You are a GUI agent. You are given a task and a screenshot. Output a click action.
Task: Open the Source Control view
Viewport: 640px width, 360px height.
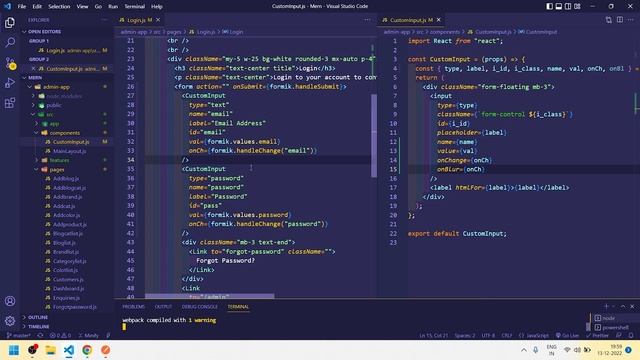pyautogui.click(x=10, y=63)
